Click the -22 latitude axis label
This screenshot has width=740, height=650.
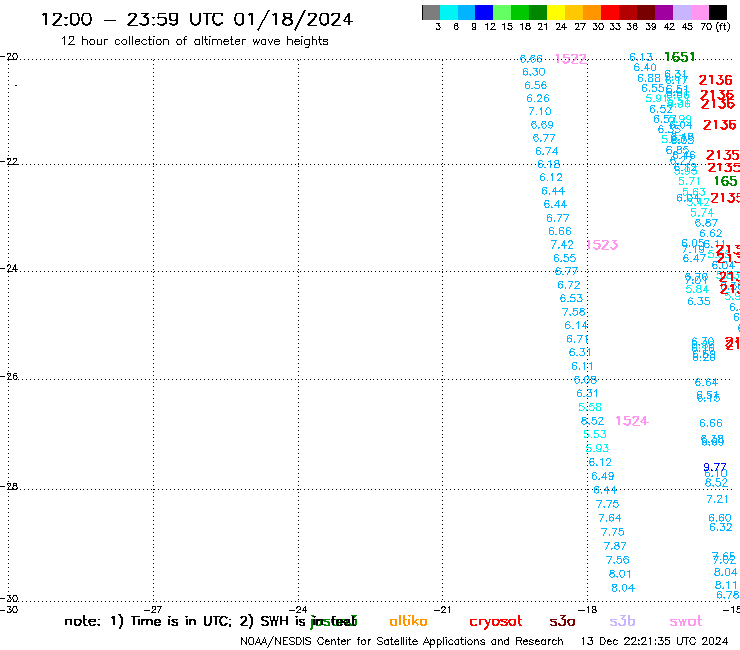pos(9,162)
